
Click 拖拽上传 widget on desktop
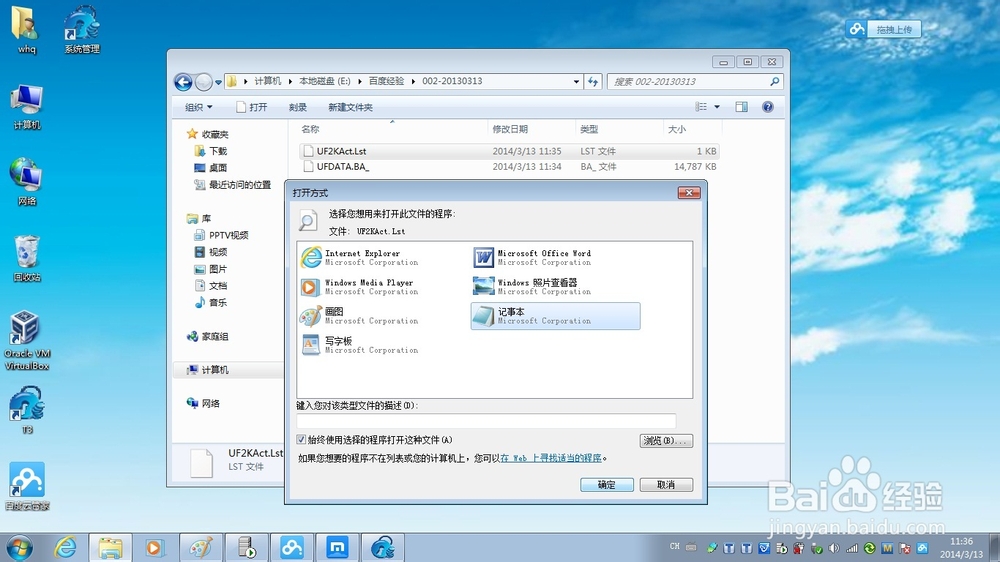pyautogui.click(x=884, y=29)
